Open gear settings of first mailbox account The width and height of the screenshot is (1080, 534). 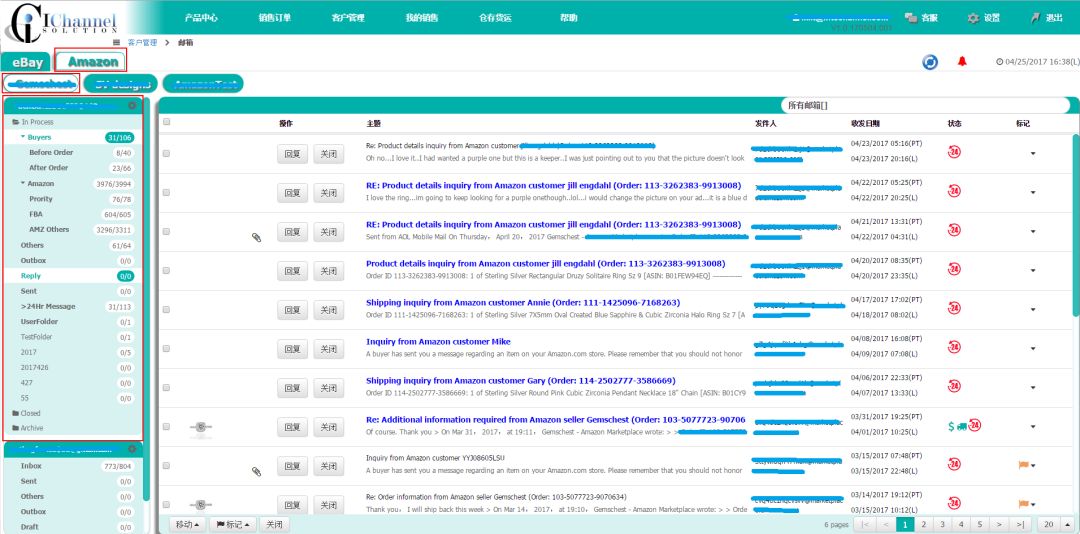132,105
